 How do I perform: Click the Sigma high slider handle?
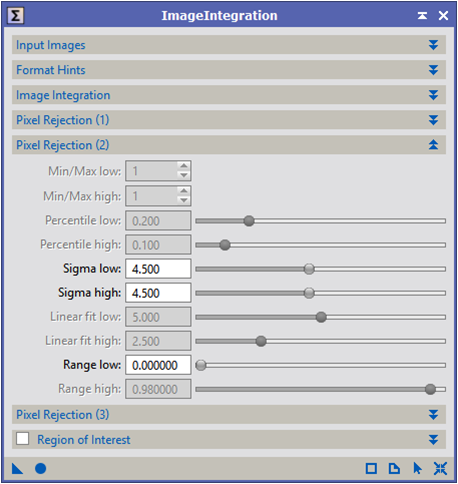(309, 293)
